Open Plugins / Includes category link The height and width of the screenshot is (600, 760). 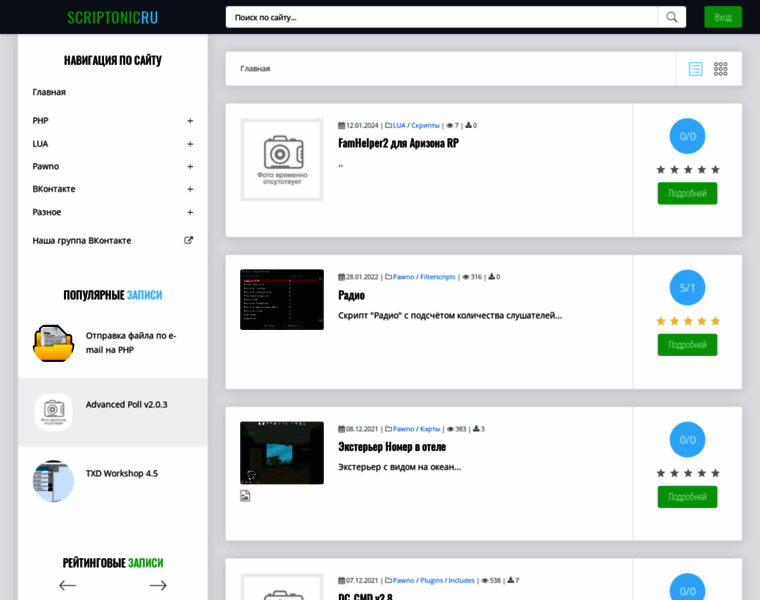tap(447, 581)
